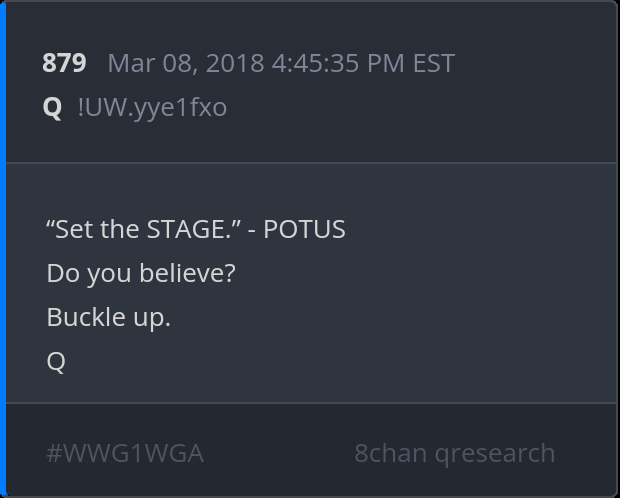The width and height of the screenshot is (620, 498).
Task: Click the "EST" timezone label
Action: click(x=434, y=64)
